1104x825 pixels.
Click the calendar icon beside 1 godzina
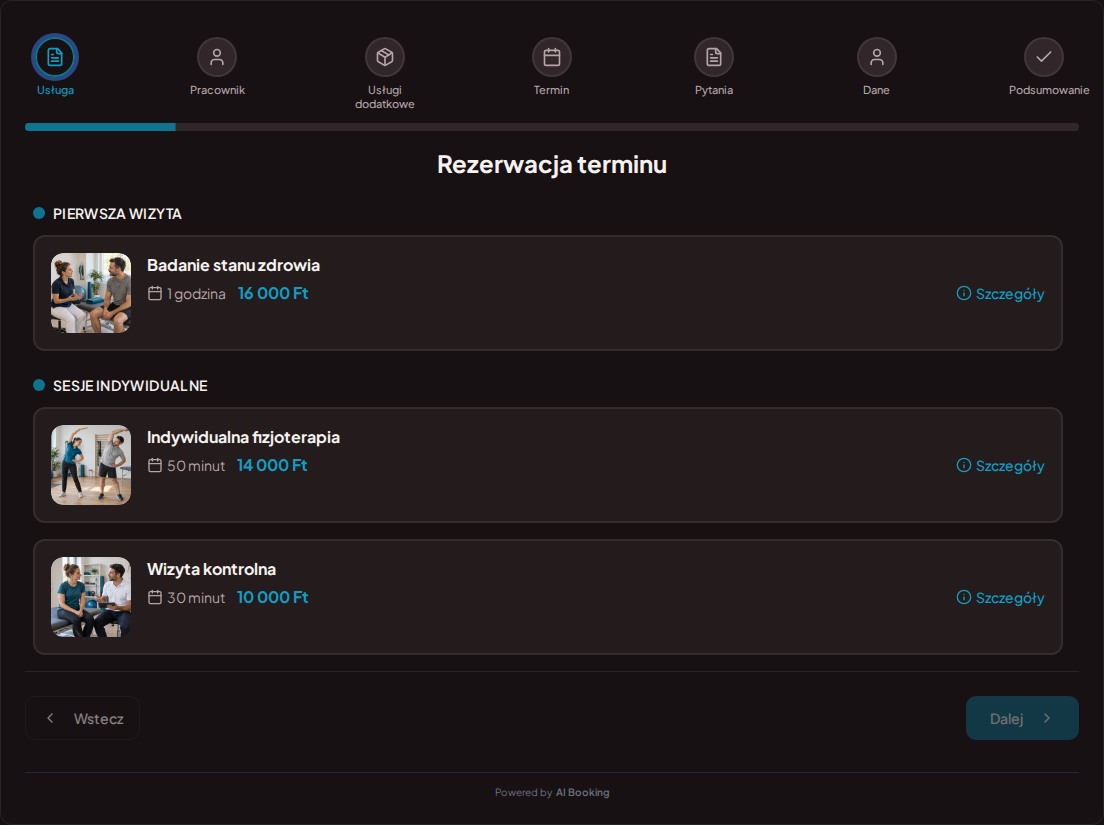(x=155, y=294)
